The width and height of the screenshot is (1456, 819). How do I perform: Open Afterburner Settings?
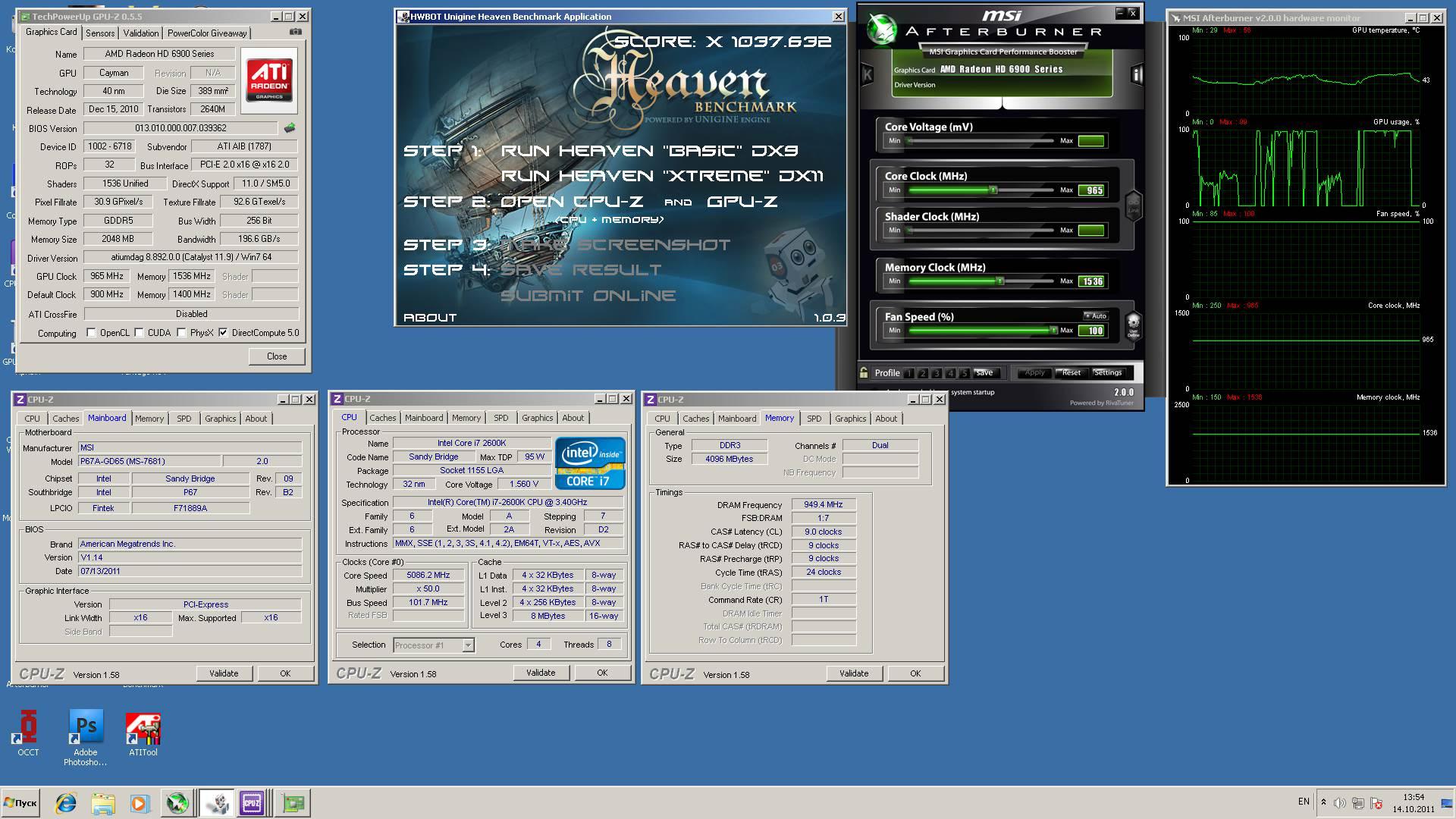click(x=1107, y=372)
